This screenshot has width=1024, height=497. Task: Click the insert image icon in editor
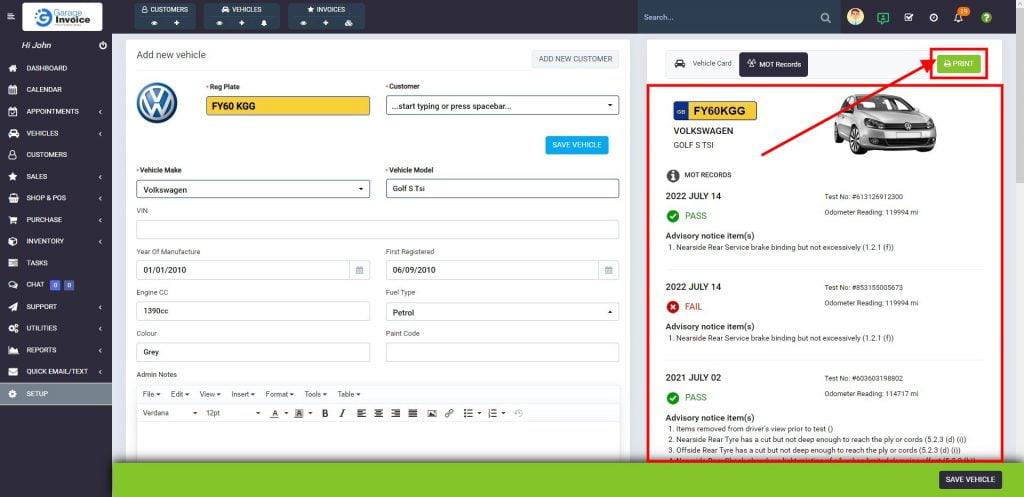point(432,413)
